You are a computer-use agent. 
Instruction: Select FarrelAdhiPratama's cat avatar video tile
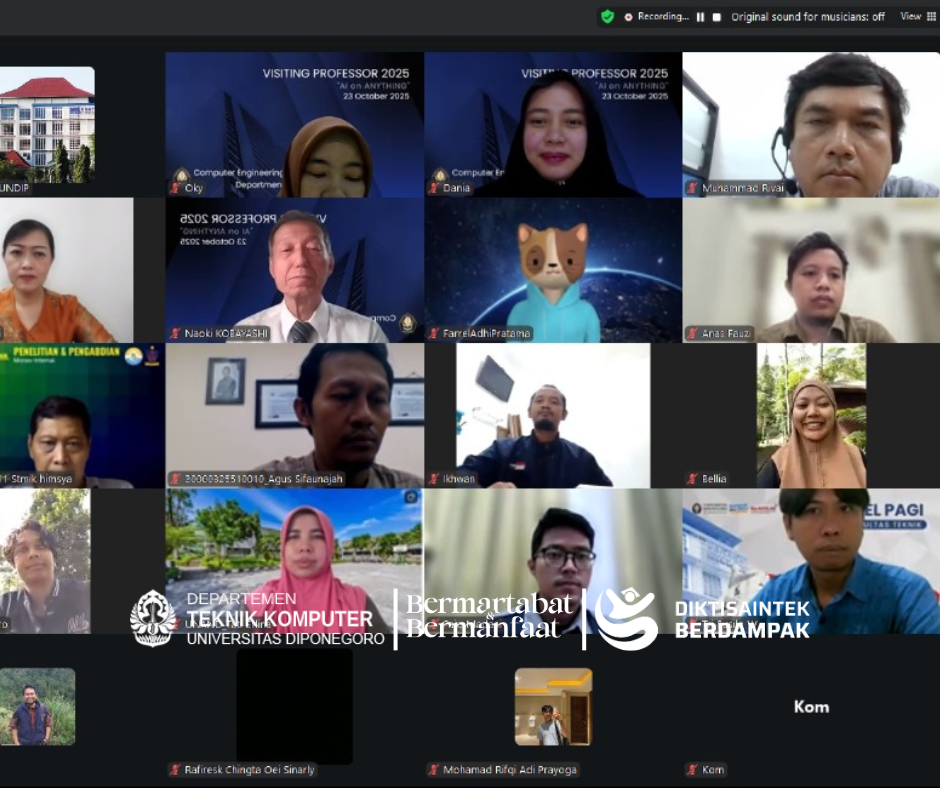click(552, 268)
